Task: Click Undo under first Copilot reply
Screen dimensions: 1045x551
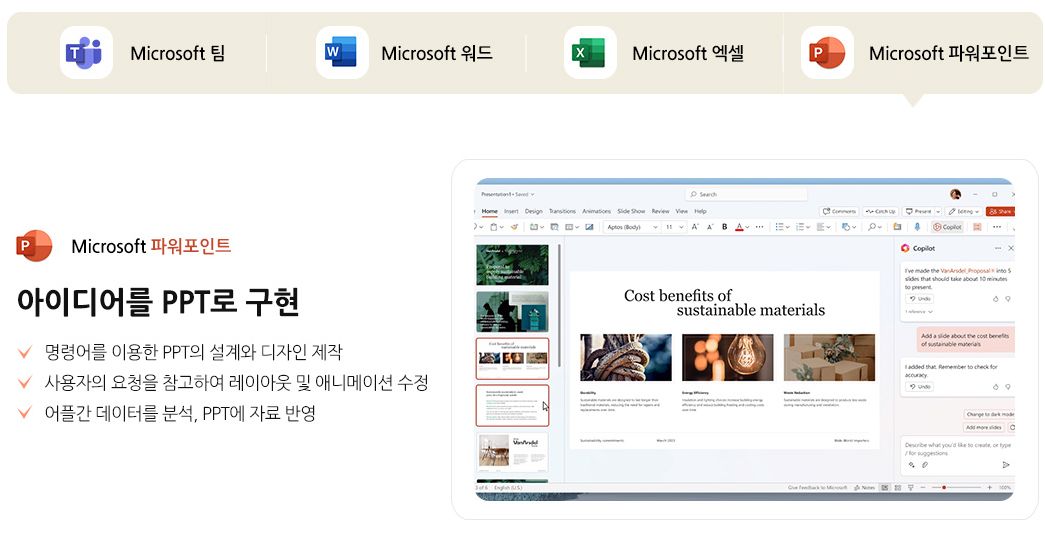Action: coord(920,298)
